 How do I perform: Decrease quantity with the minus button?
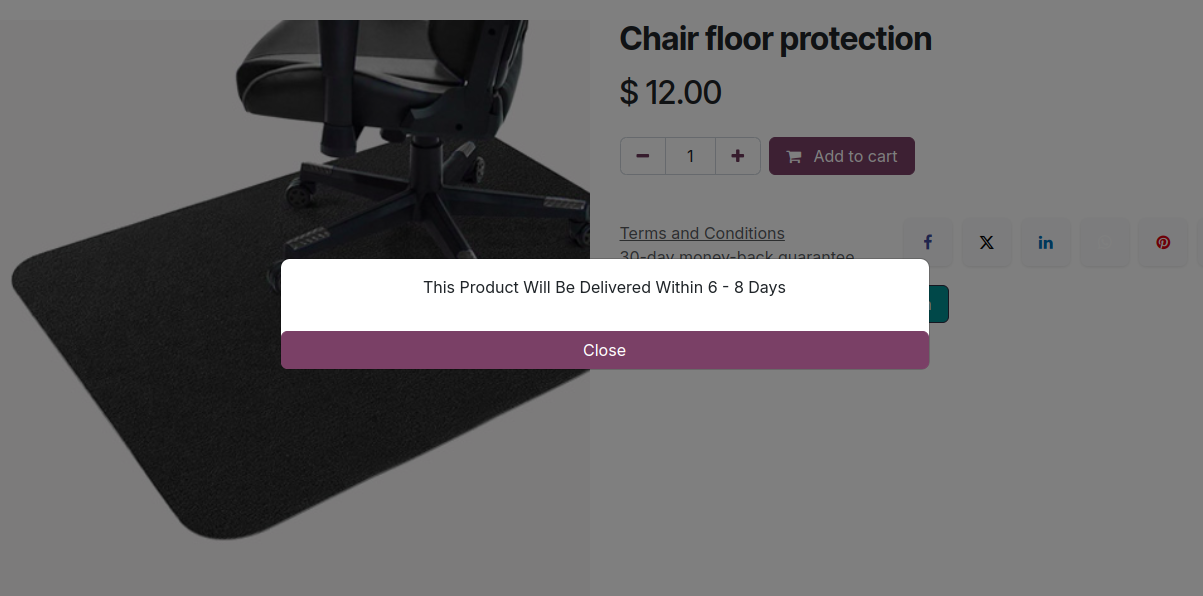(643, 156)
